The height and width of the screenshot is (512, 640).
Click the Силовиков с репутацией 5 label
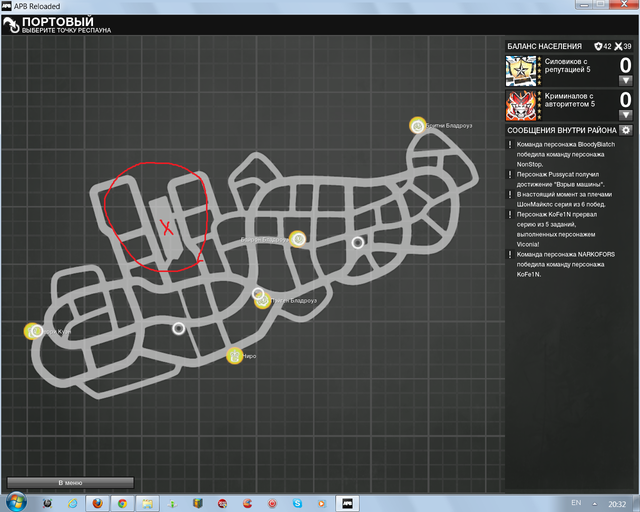[567, 65]
